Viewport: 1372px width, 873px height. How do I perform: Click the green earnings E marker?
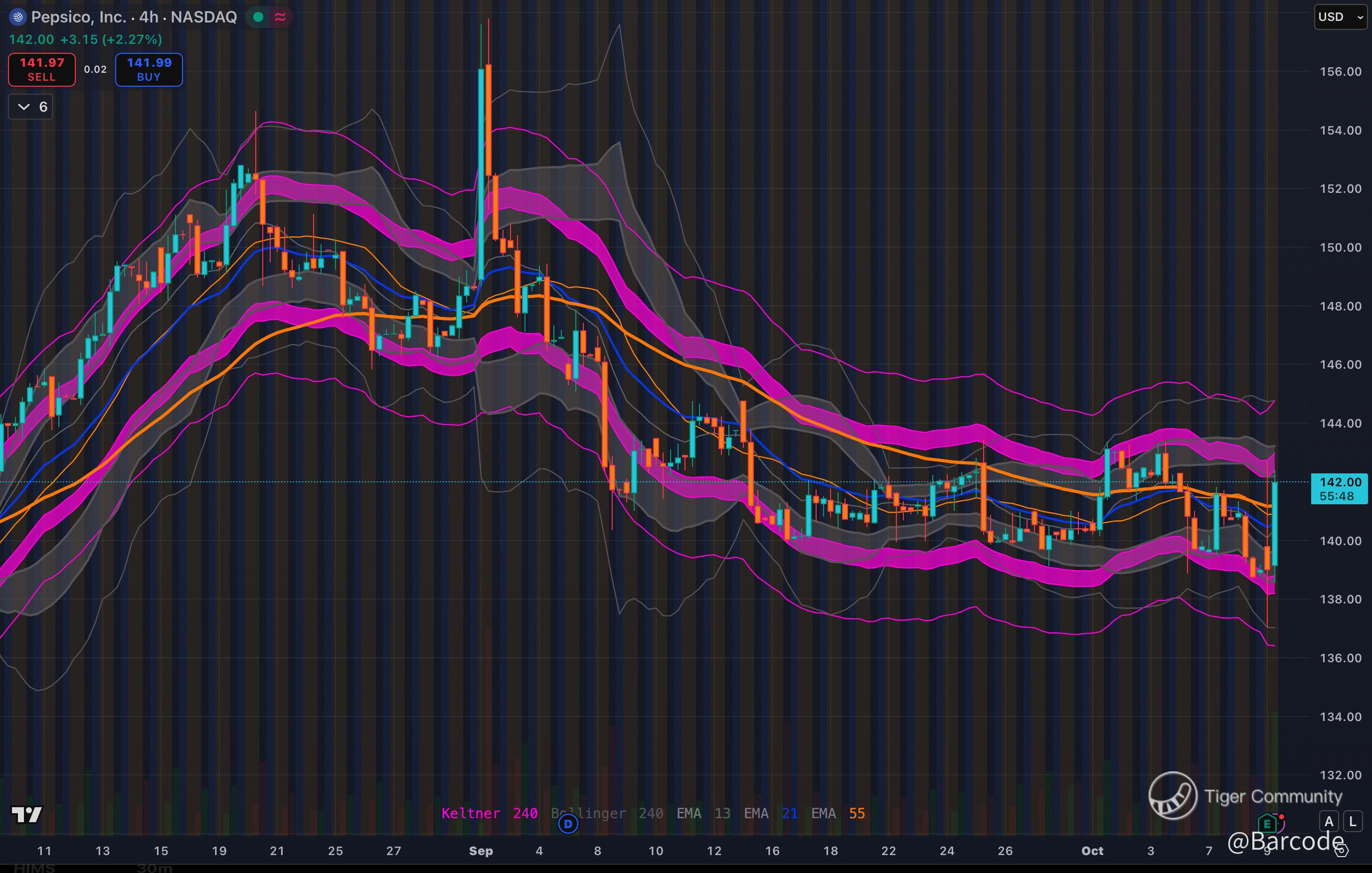[1267, 824]
